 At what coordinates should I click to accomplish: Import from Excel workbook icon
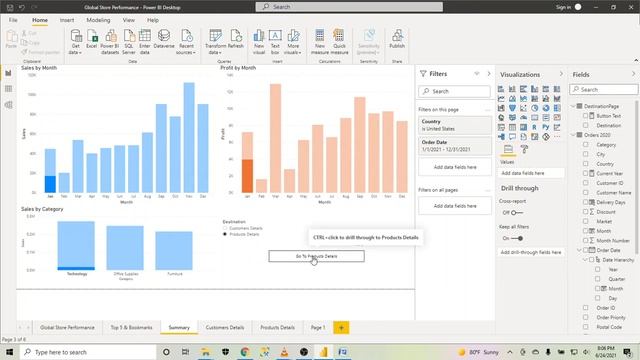point(92,39)
